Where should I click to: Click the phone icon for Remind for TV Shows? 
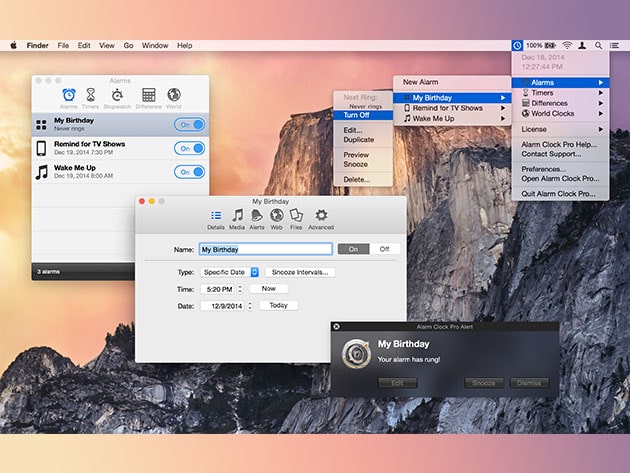tap(41, 148)
